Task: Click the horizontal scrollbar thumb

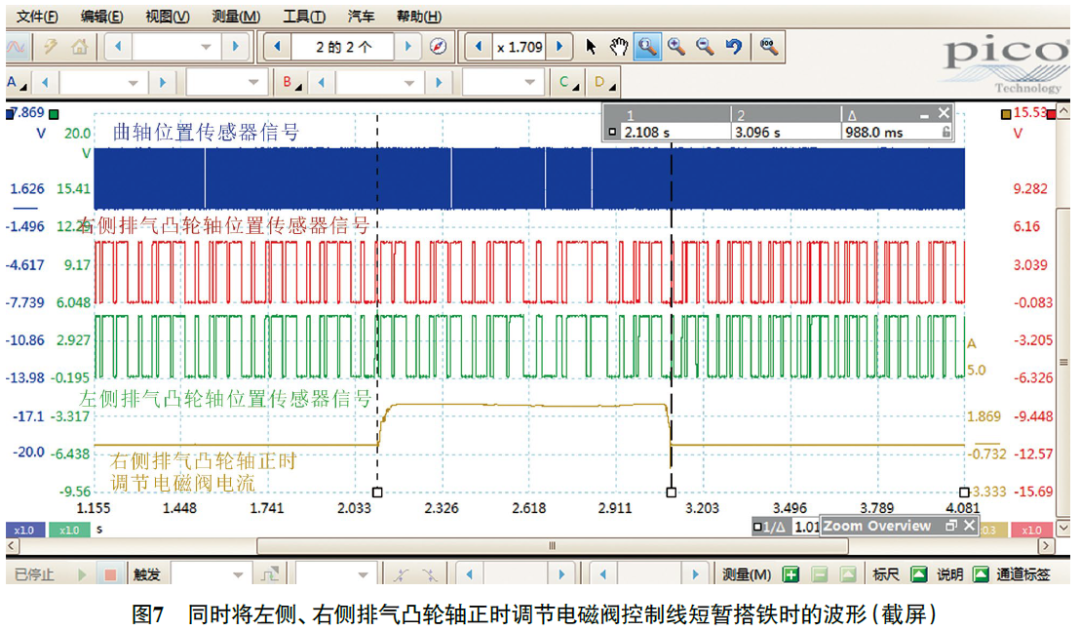Action: click(x=552, y=546)
